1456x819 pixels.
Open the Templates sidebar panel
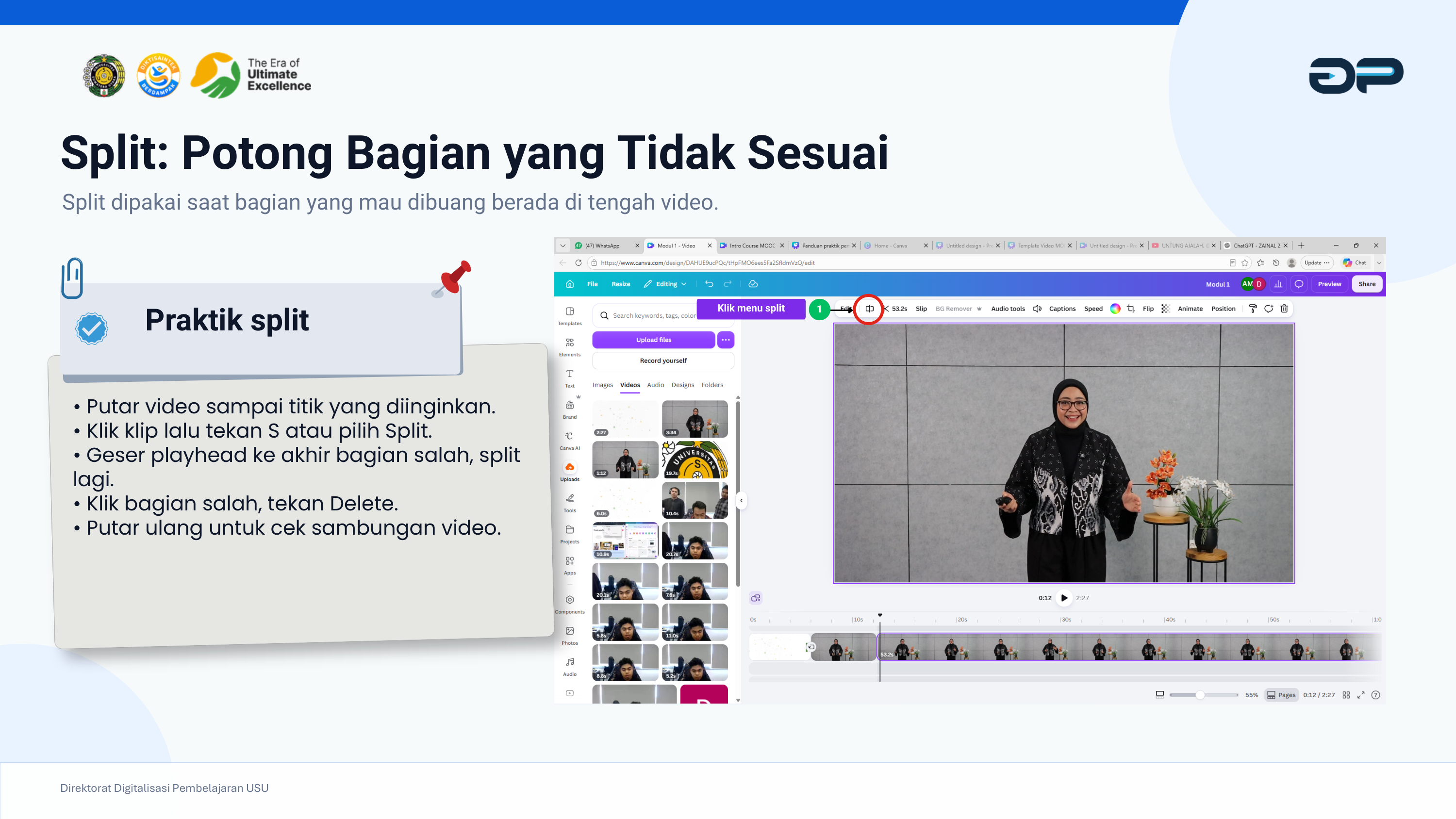tap(570, 316)
